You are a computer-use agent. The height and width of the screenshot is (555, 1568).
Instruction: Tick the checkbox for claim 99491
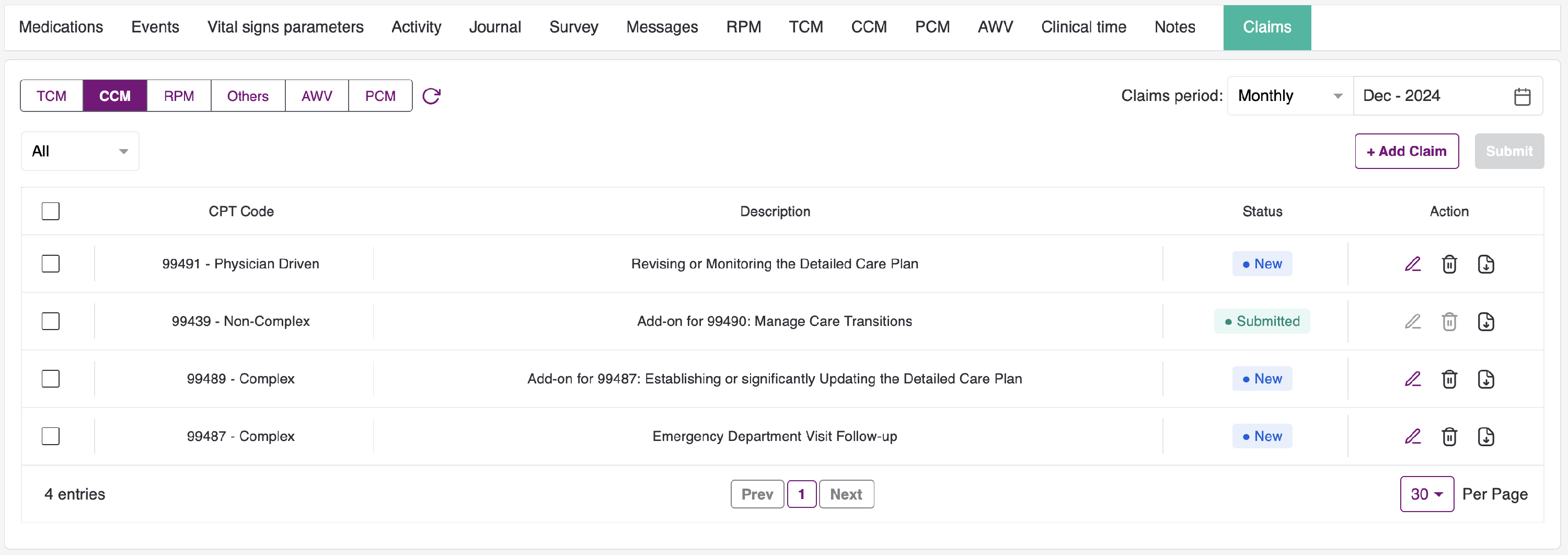click(x=51, y=264)
